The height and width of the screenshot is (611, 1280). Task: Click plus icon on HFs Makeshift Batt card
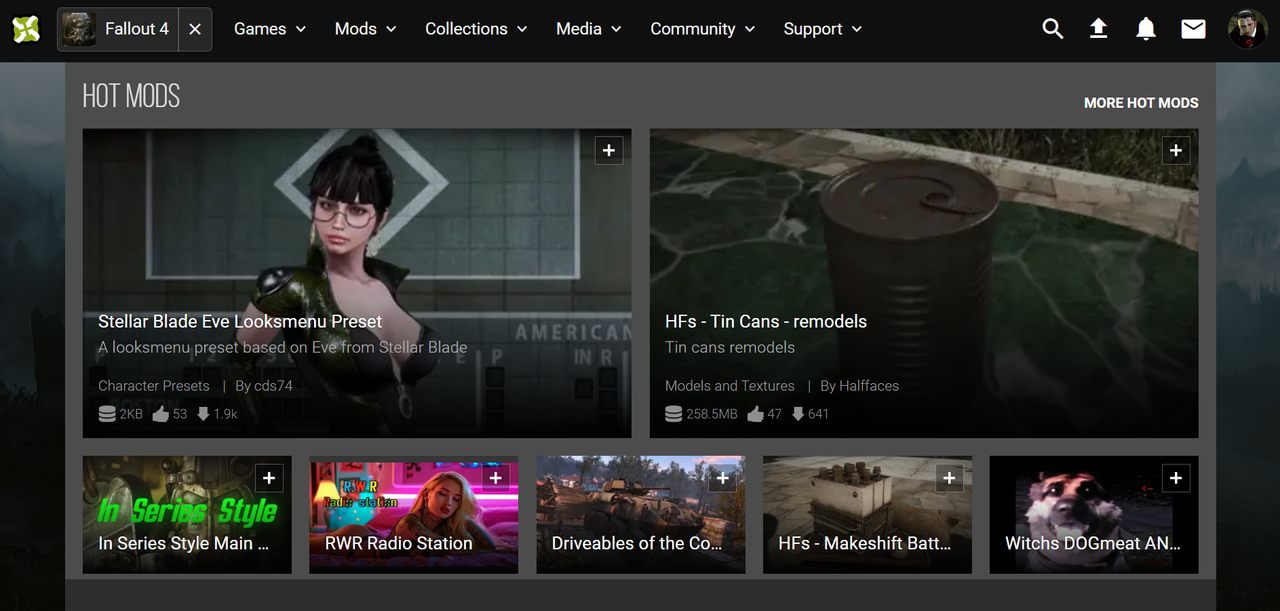tap(949, 478)
